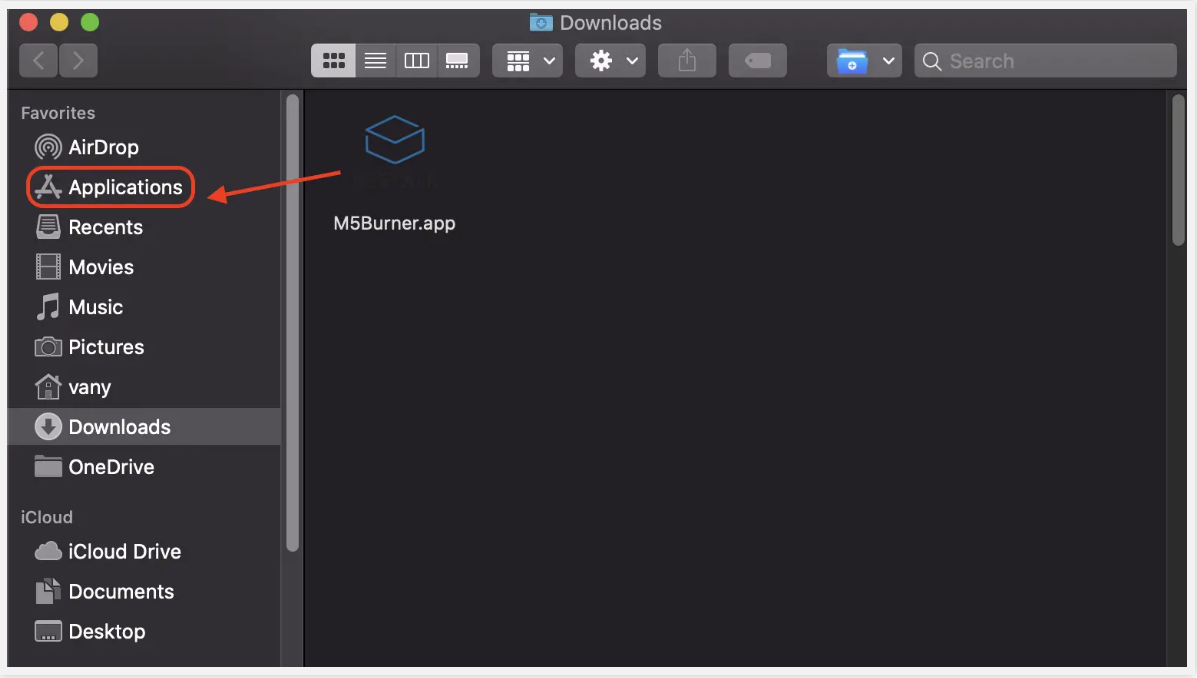
Task: Minimize the Finder window
Action: 59,22
